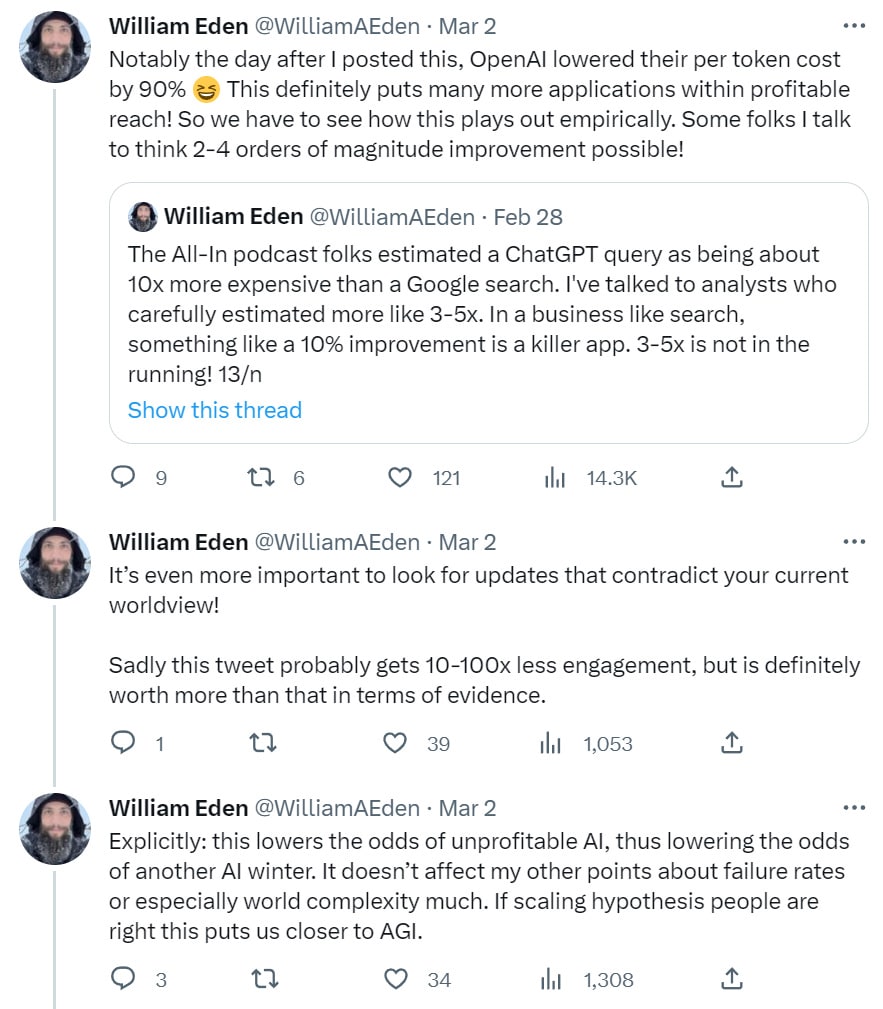Reply to the OpenAI token cost tweet
The width and height of the screenshot is (883, 1009).
tap(123, 478)
